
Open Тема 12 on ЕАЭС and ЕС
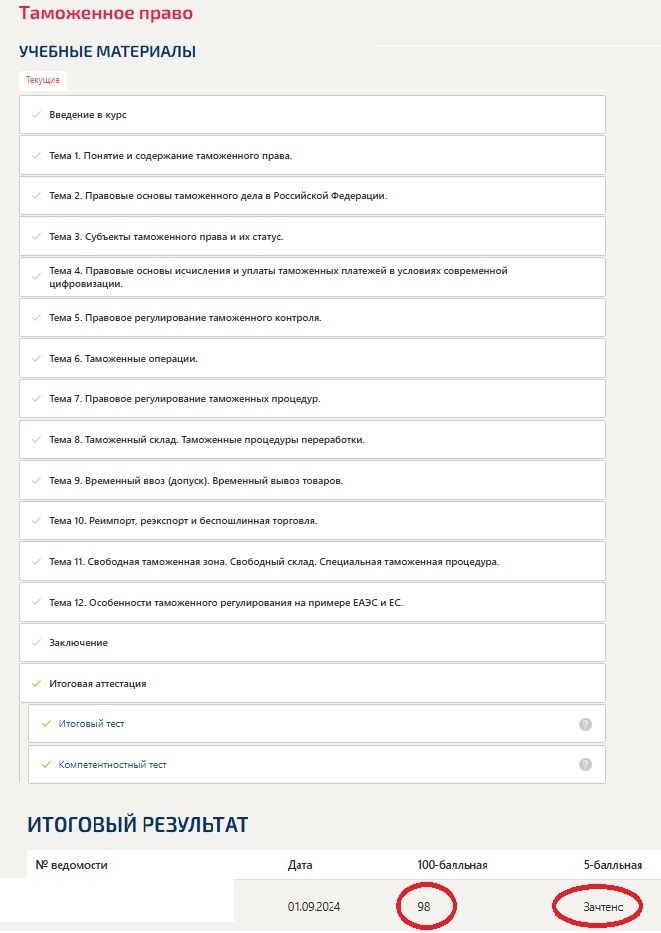point(312,602)
